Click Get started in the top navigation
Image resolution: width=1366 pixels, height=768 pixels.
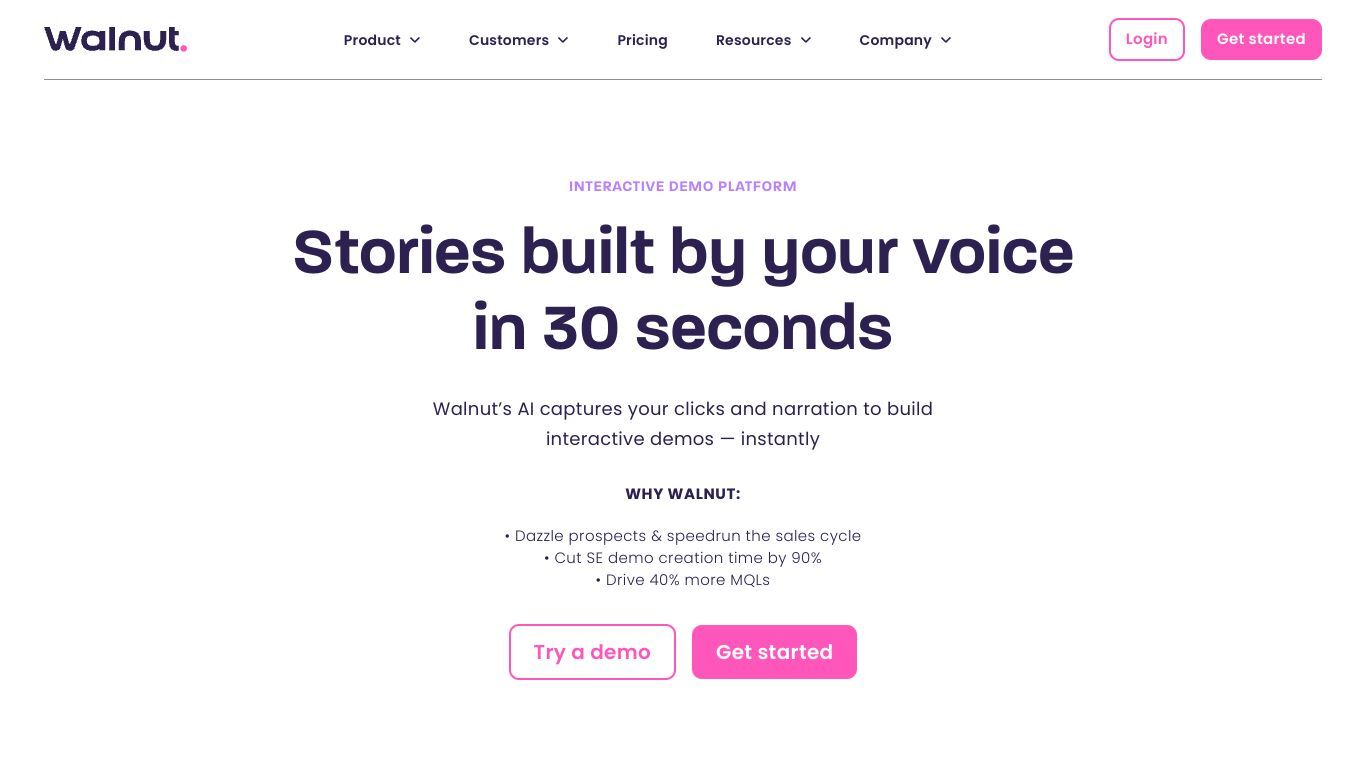tap(1261, 39)
